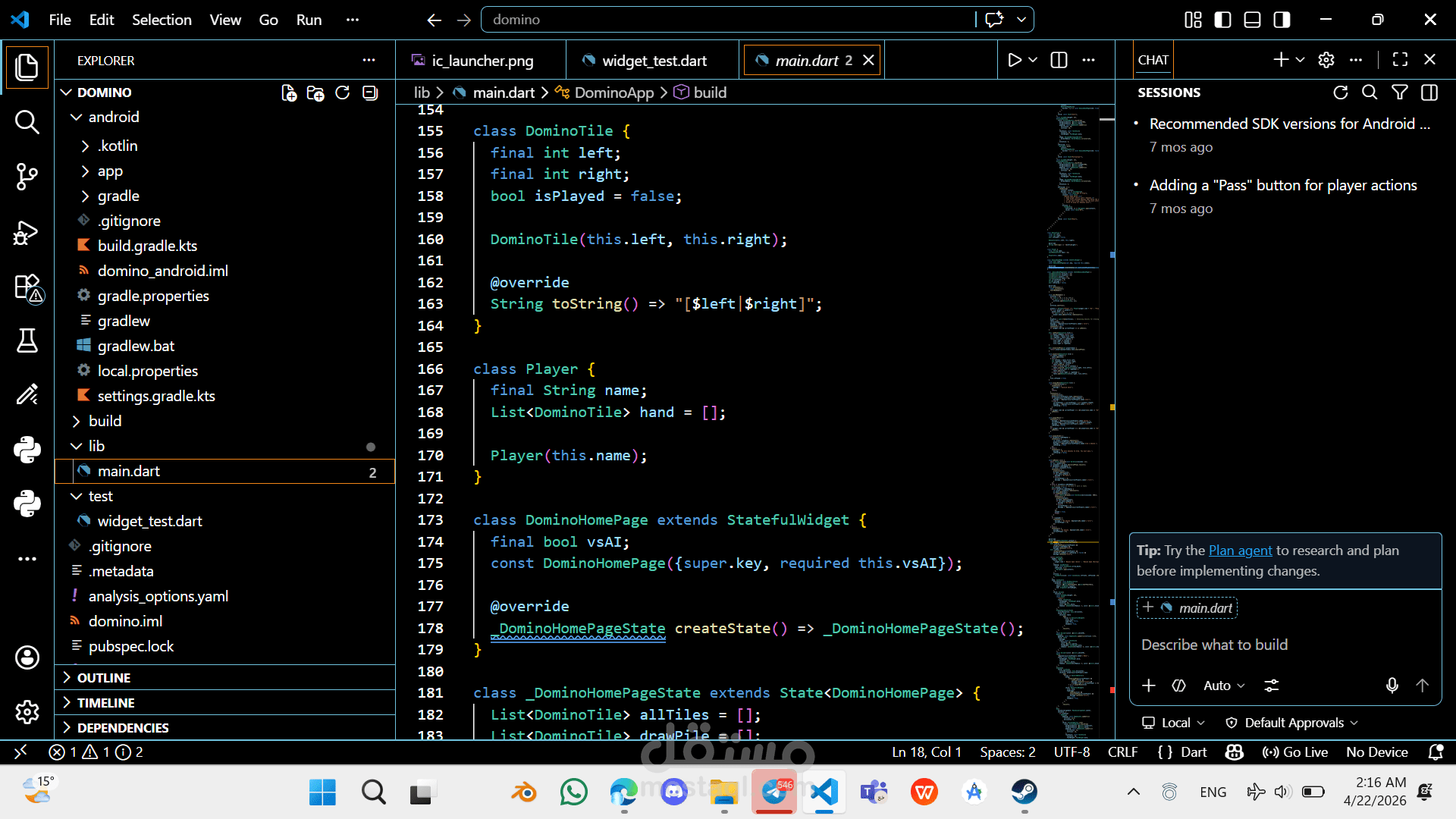Open the Source Control view

27,177
